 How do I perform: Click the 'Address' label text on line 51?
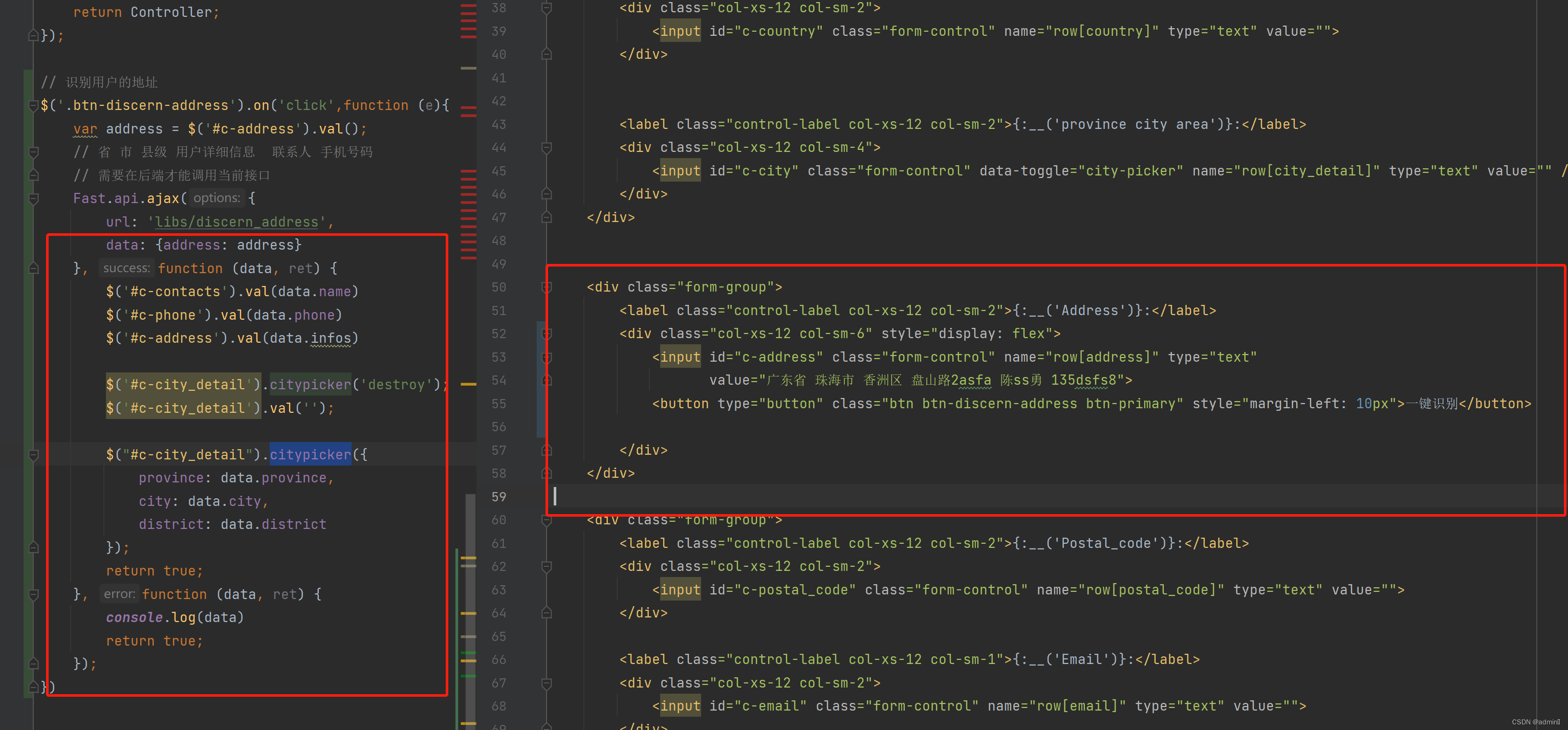tap(1090, 310)
